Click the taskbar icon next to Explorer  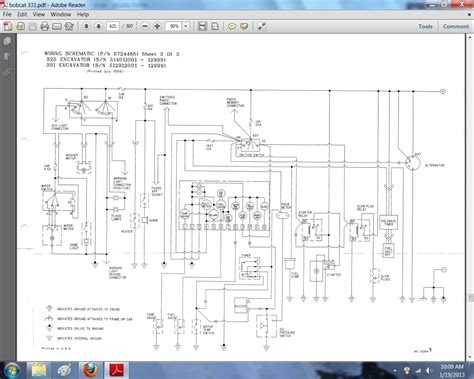[64, 370]
